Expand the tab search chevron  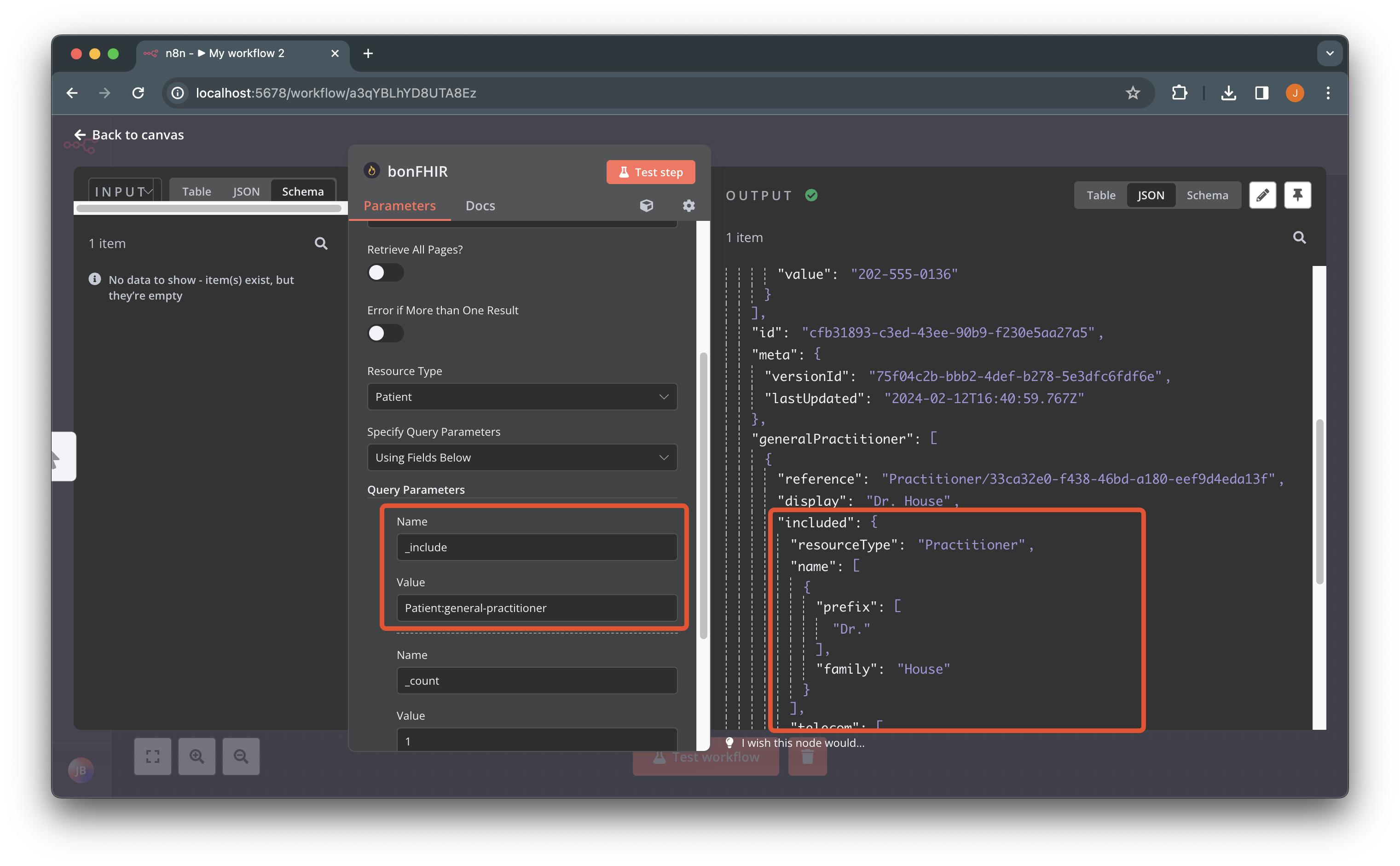pyautogui.click(x=1330, y=53)
